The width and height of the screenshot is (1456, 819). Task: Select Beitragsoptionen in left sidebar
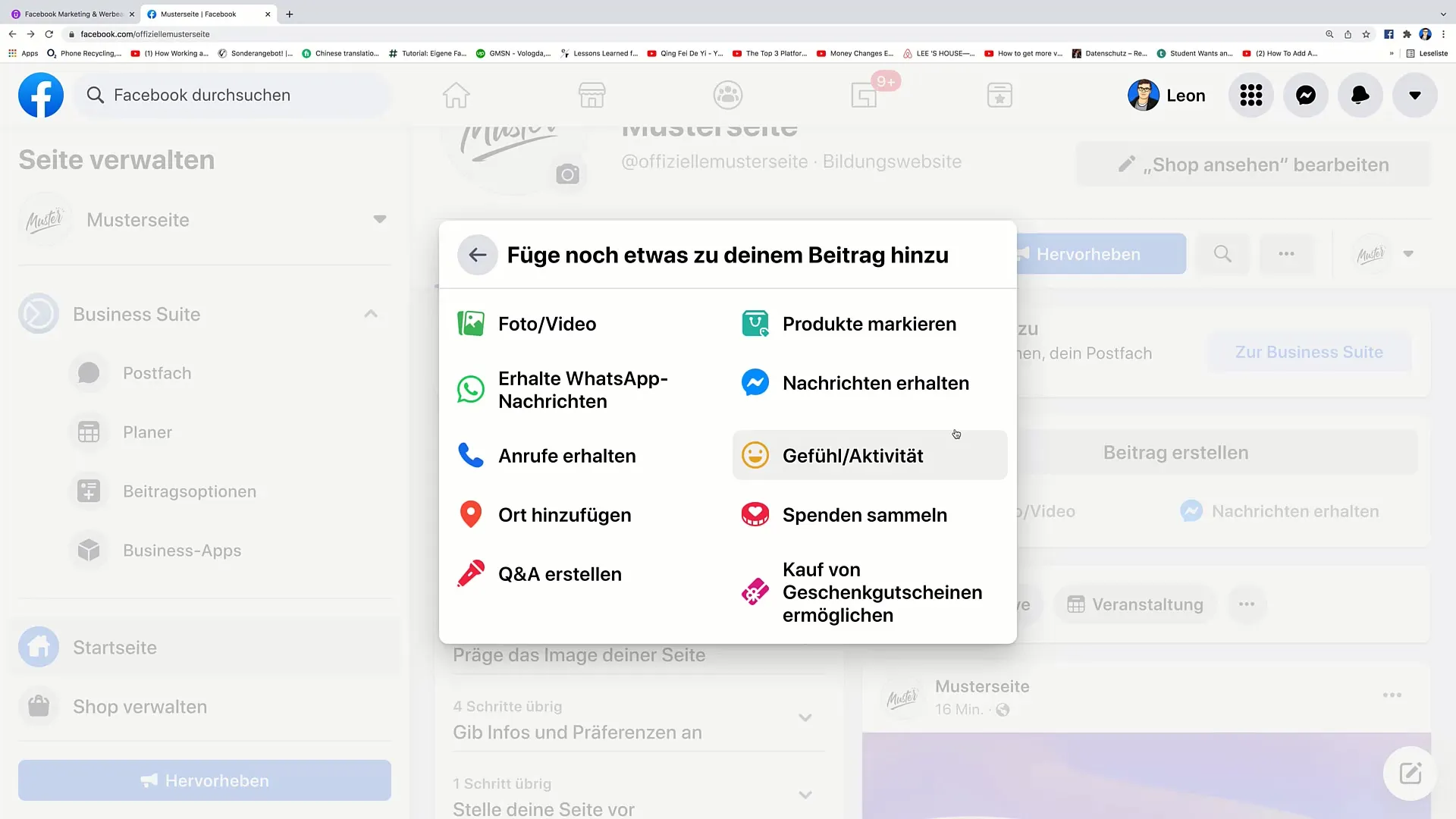[x=189, y=491]
